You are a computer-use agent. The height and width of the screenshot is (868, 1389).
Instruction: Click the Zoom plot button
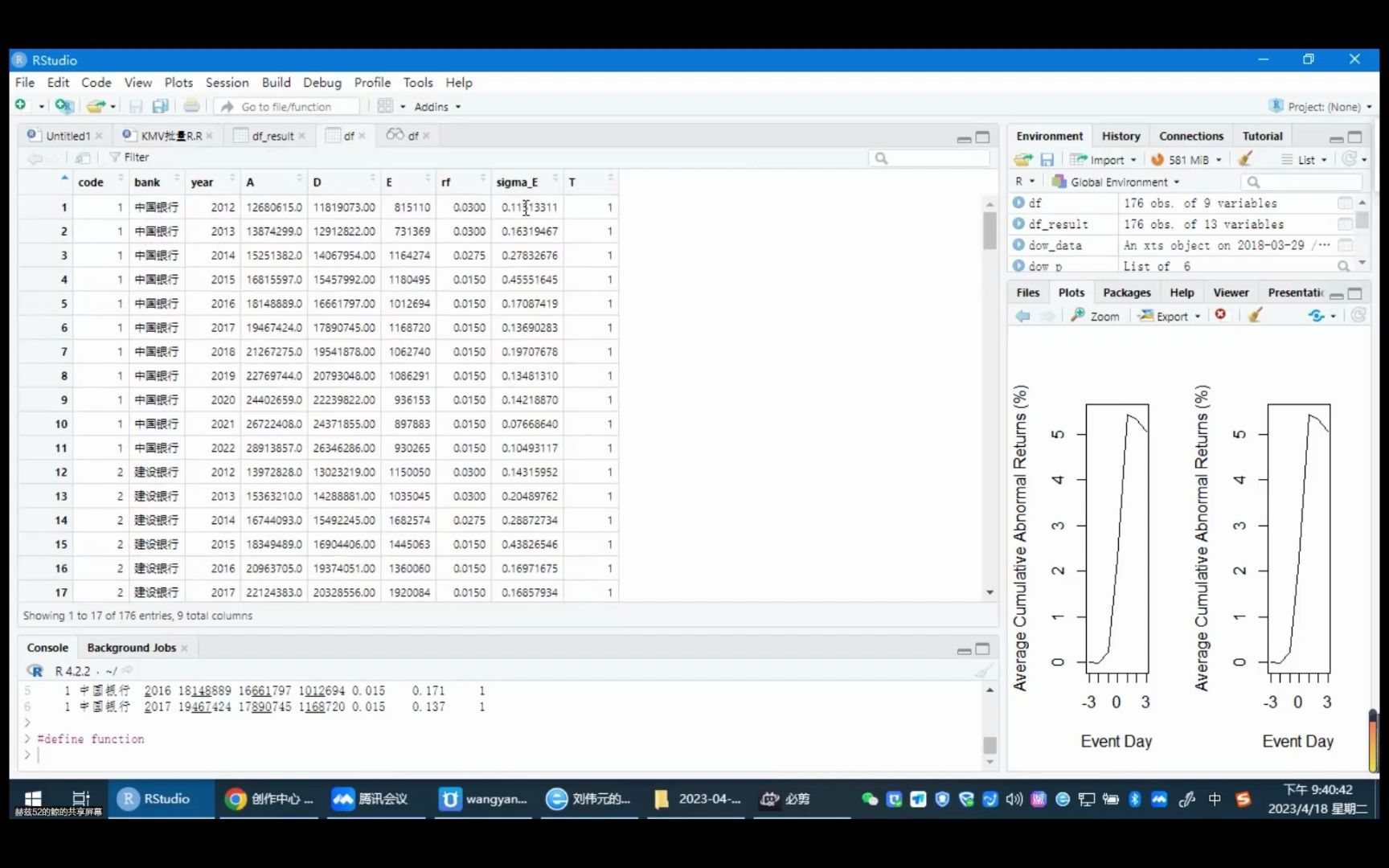pyautogui.click(x=1095, y=316)
